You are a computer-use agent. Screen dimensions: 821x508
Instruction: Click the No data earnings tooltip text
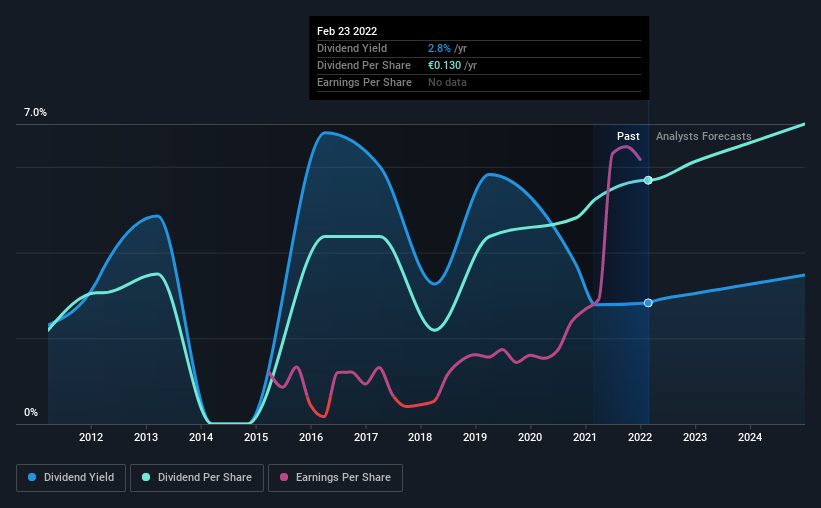[x=447, y=82]
